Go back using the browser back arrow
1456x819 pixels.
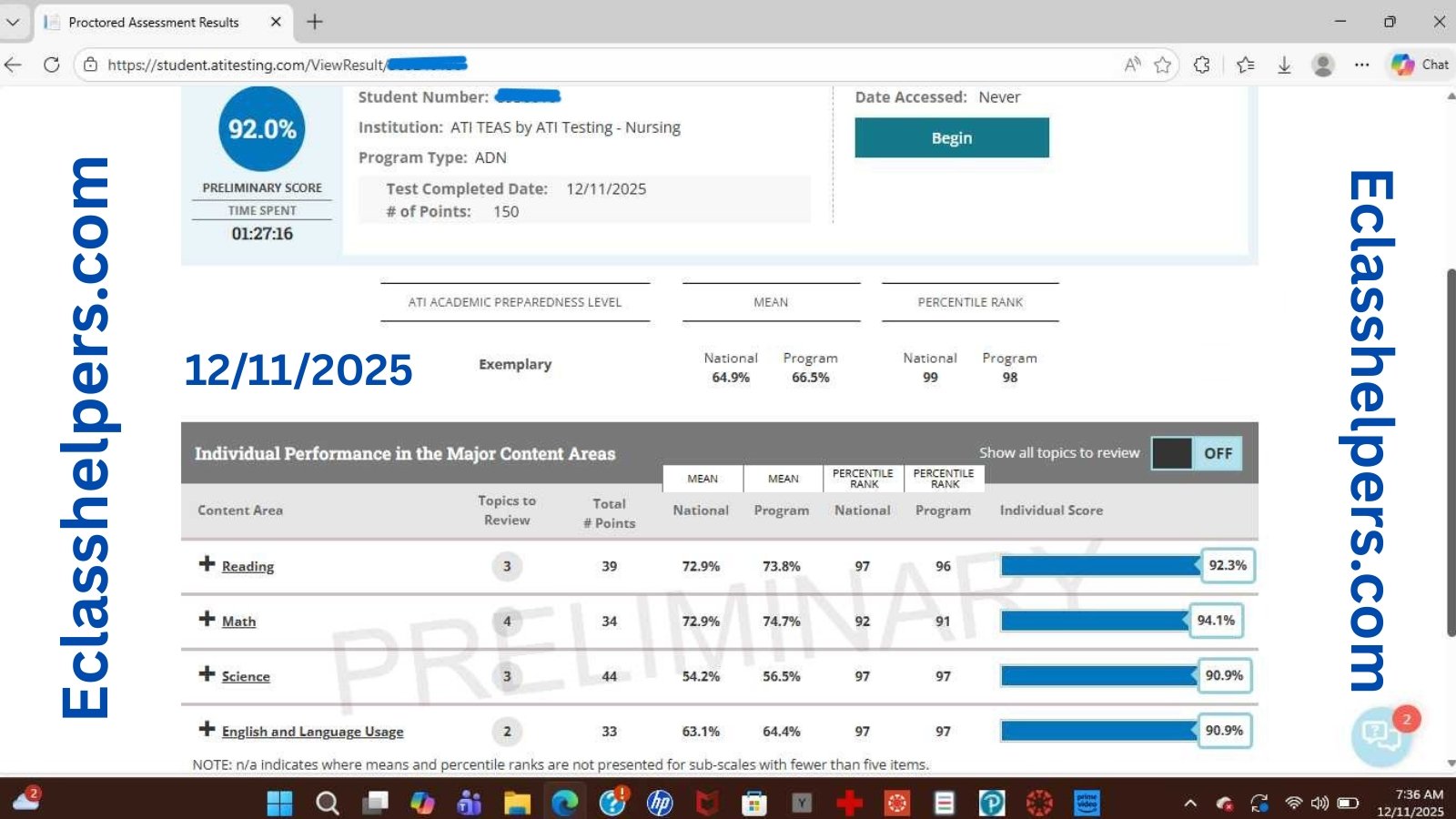(x=14, y=65)
